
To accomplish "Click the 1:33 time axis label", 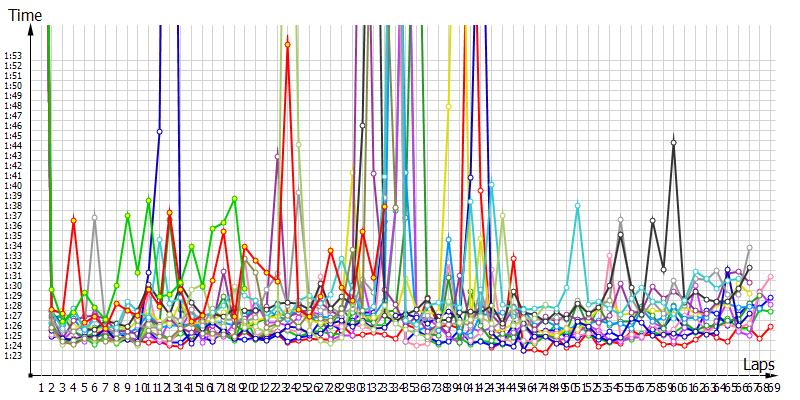I will 13,256.
